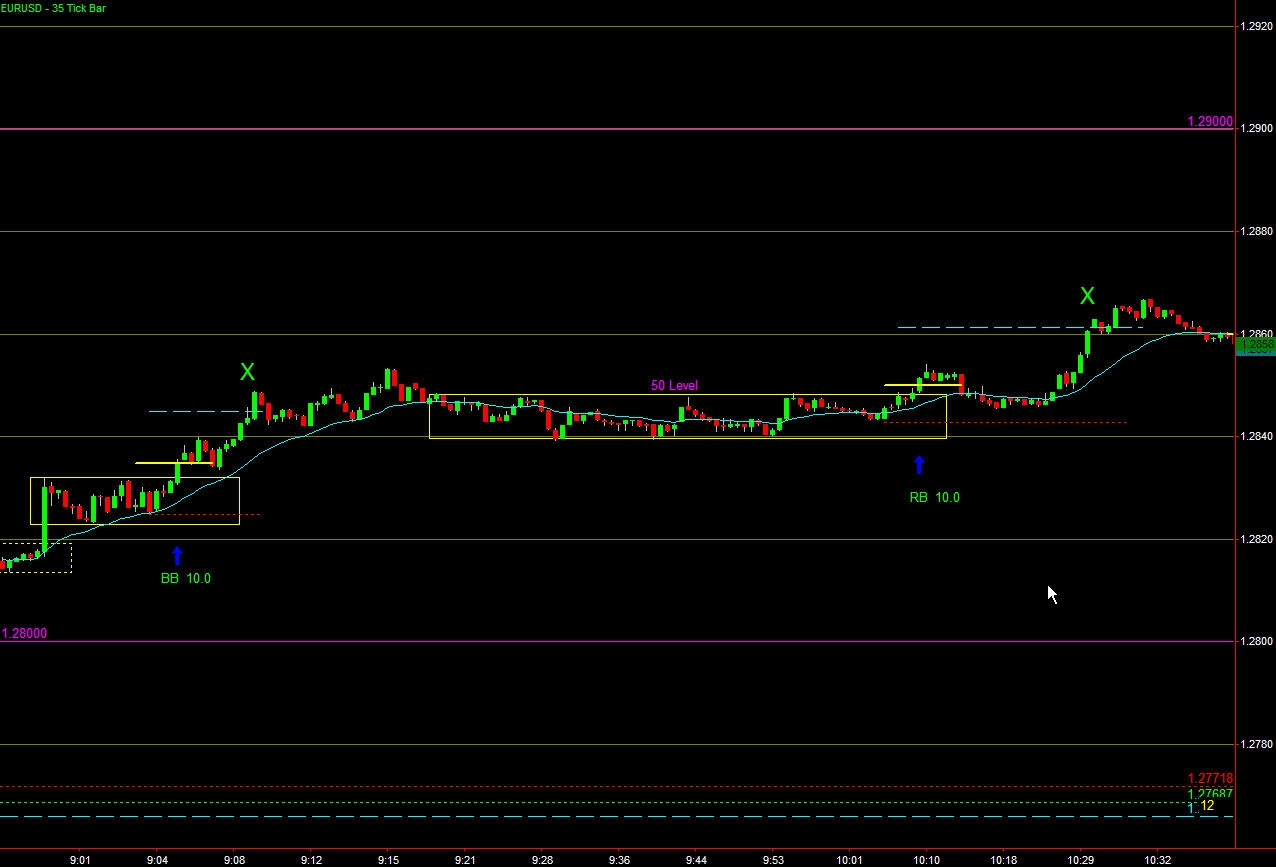
Task: Click the 9:12 time axis label
Action: click(311, 859)
